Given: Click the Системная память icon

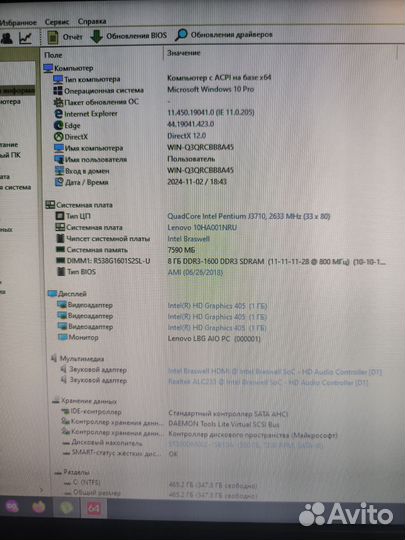Looking at the screenshot, I should click(61, 249).
